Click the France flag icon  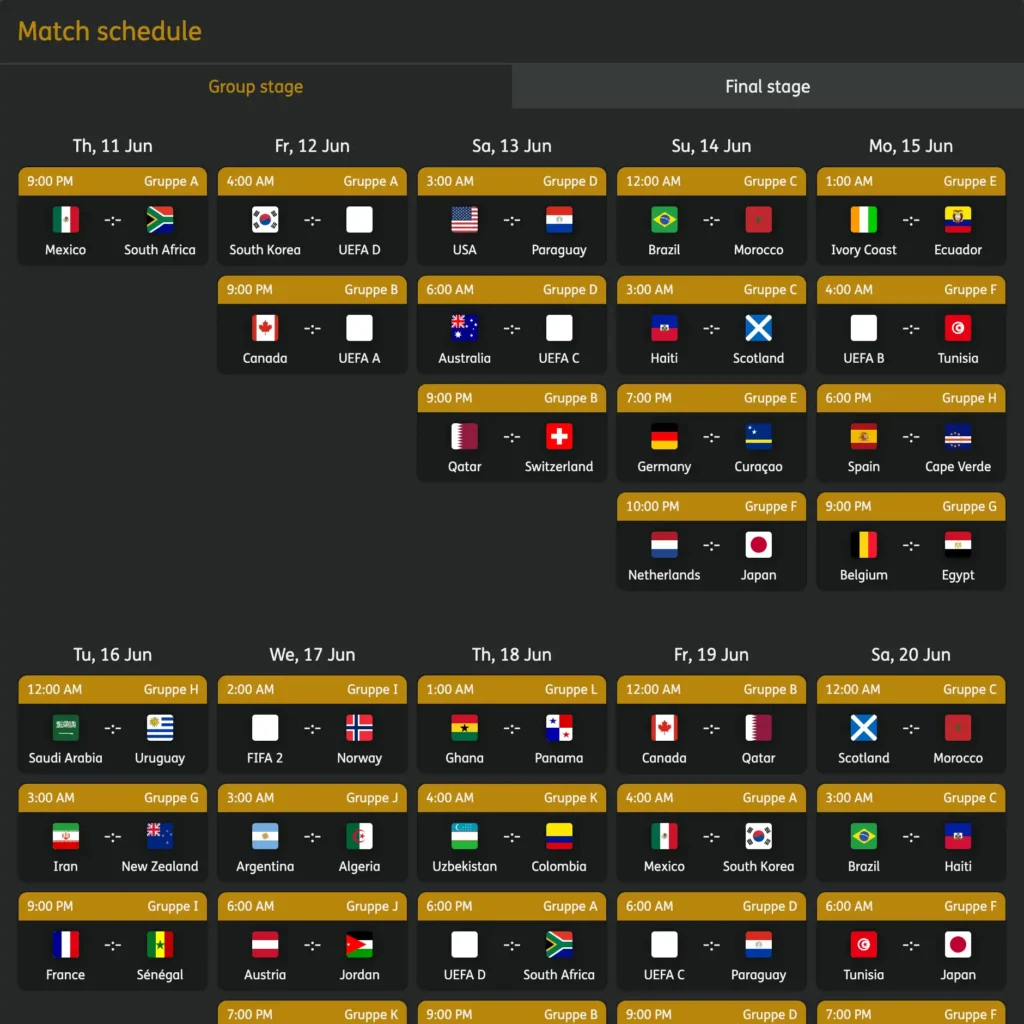click(66, 944)
